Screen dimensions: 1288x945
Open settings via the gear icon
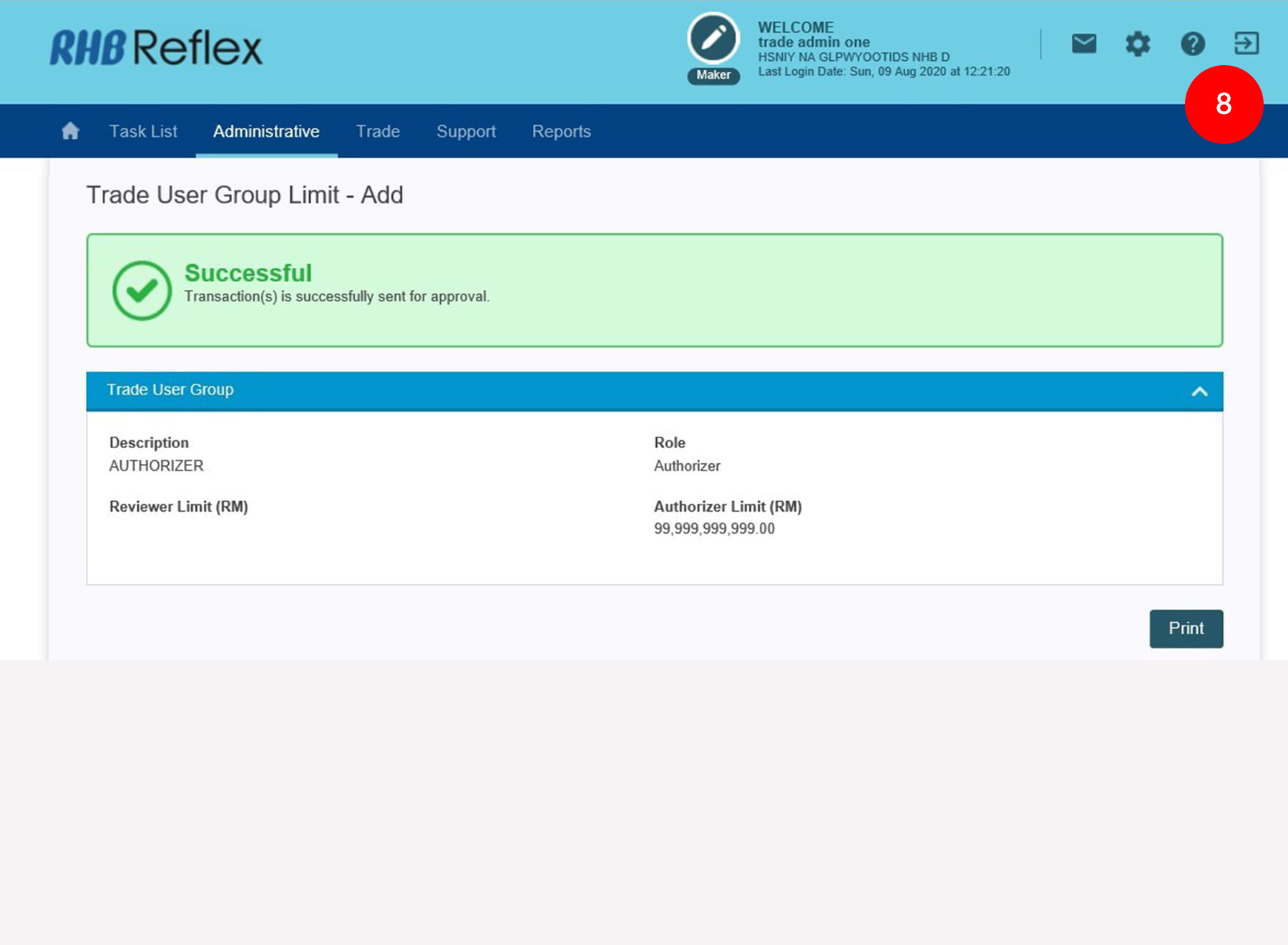(1137, 44)
